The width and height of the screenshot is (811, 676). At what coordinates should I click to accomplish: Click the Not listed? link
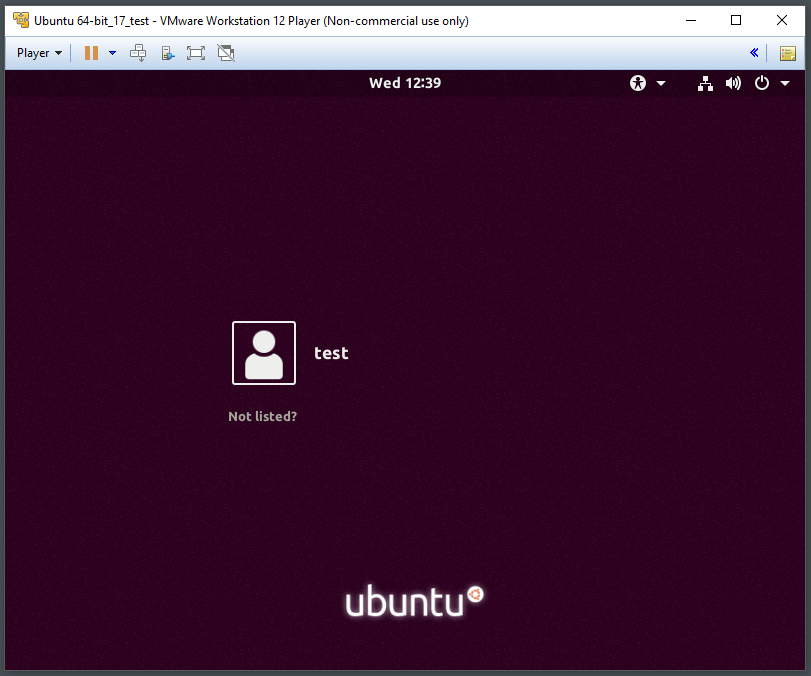[263, 416]
